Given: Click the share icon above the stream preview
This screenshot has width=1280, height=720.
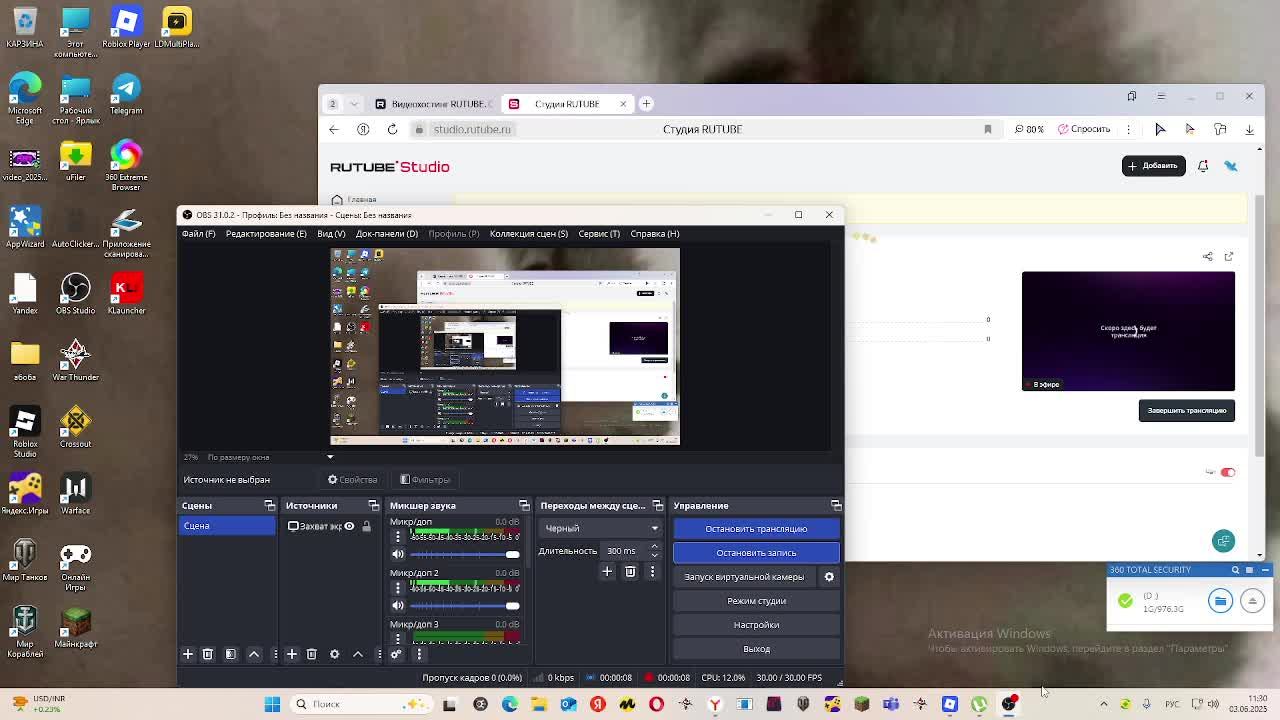Looking at the screenshot, I should (1207, 256).
